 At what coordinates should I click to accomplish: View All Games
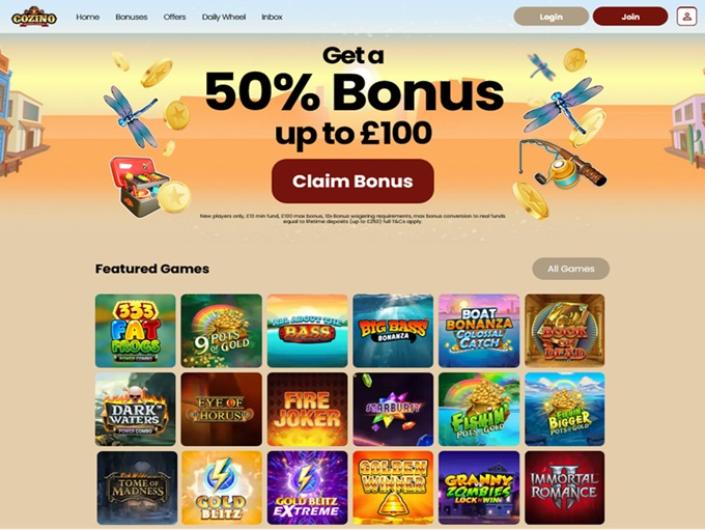(571, 269)
